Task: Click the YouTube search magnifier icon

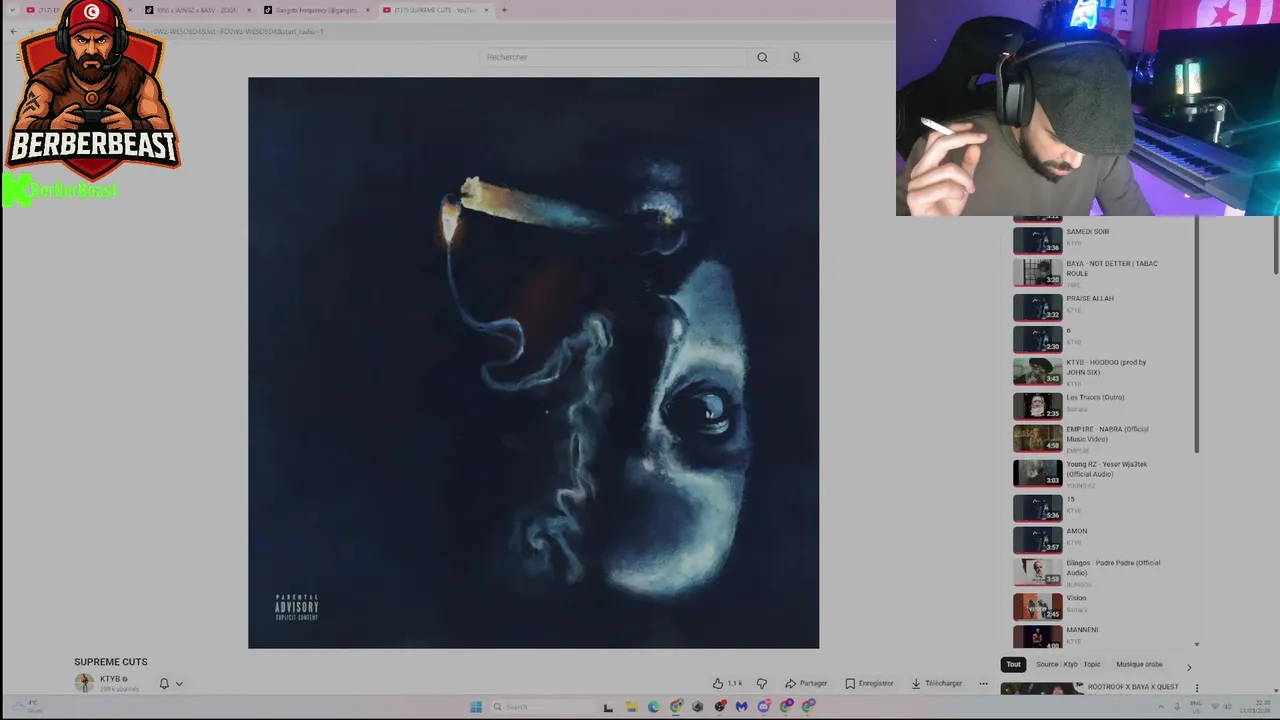Action: (762, 57)
